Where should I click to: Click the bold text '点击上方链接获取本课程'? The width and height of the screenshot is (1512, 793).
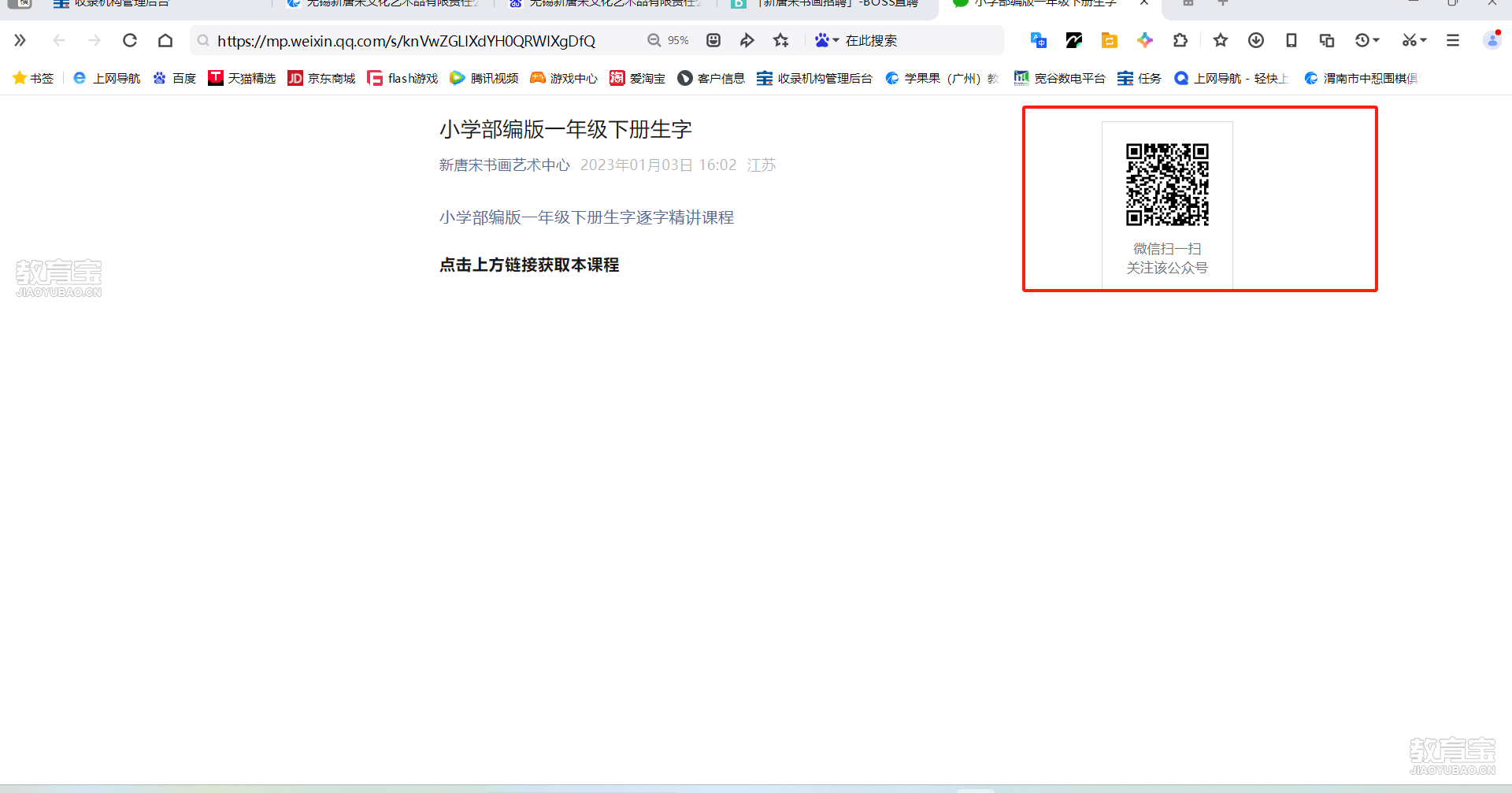[529, 265]
